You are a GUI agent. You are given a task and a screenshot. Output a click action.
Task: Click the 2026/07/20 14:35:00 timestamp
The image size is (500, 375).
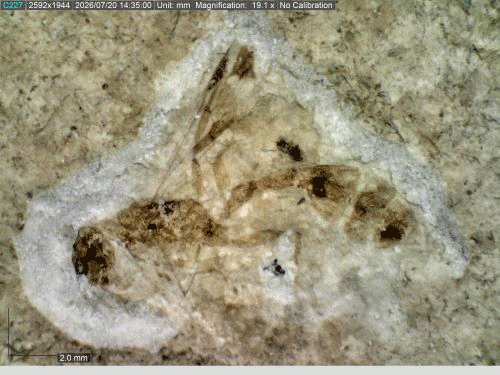[x=113, y=5]
